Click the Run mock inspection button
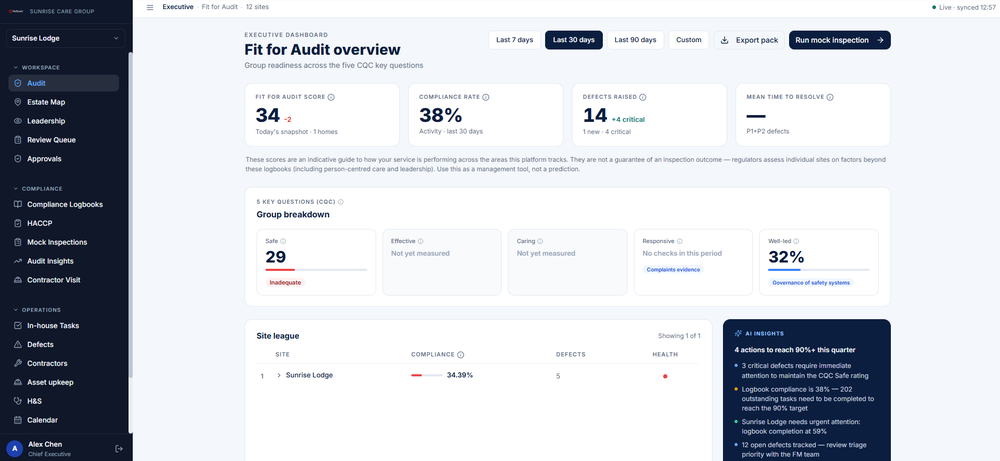 click(839, 40)
